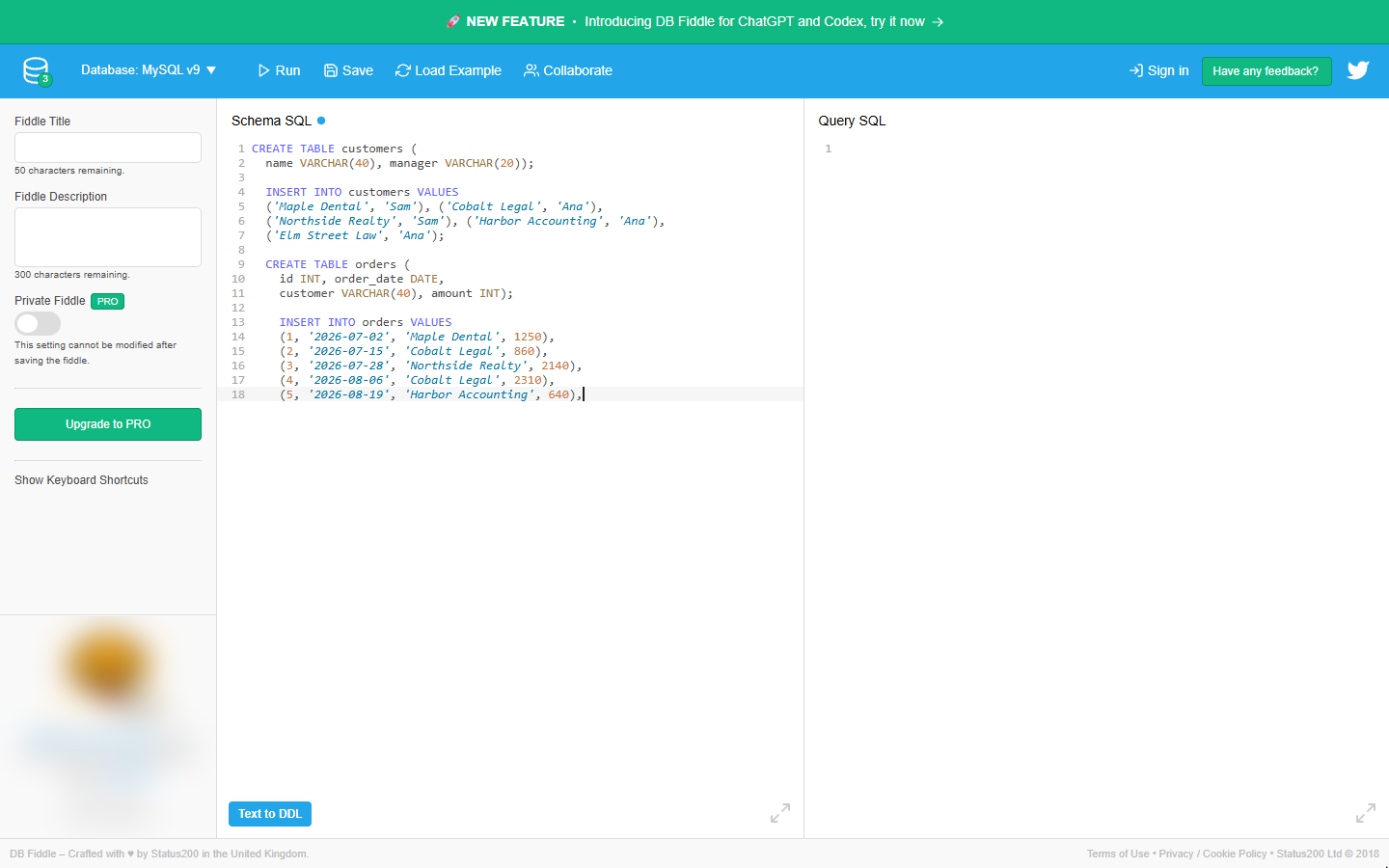Expand the Schema SQL panel to fullscreen
The image size is (1389, 868).
click(x=780, y=813)
